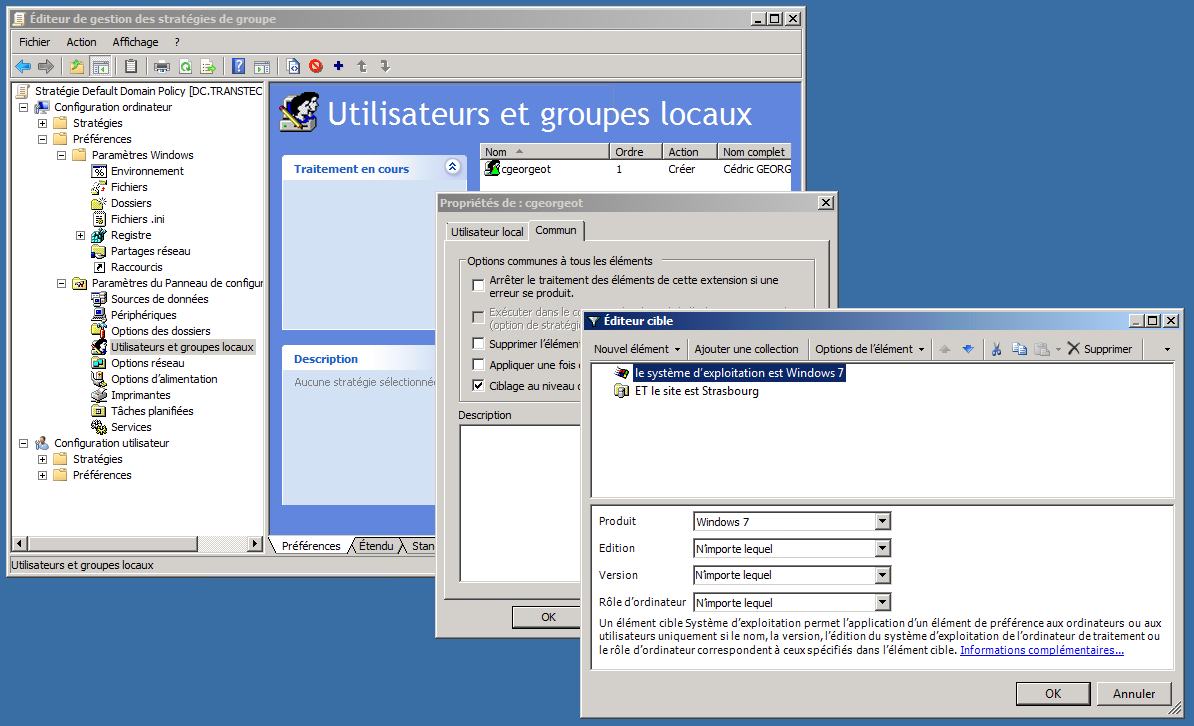Collapse the 'Configuration ordinateur' tree node
This screenshot has width=1194, height=726.
[x=24, y=107]
